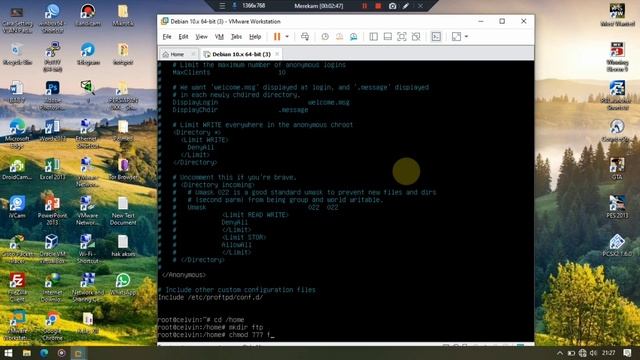Viewport: 640px width, 360px height.
Task: Open Bandicam desktop shortcut
Action: point(88,16)
